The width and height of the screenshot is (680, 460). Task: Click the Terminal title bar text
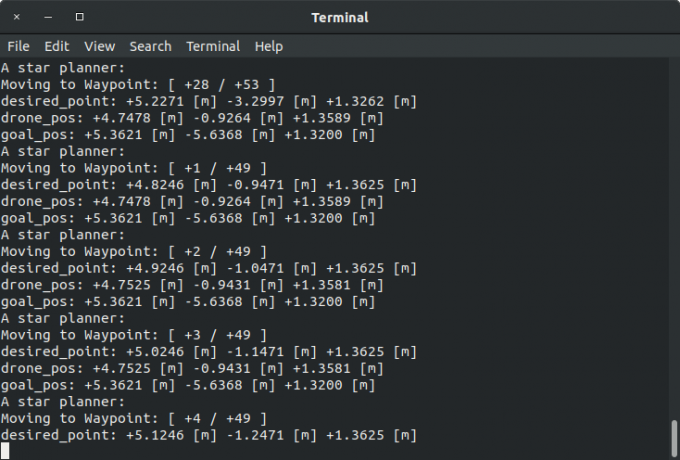click(340, 17)
